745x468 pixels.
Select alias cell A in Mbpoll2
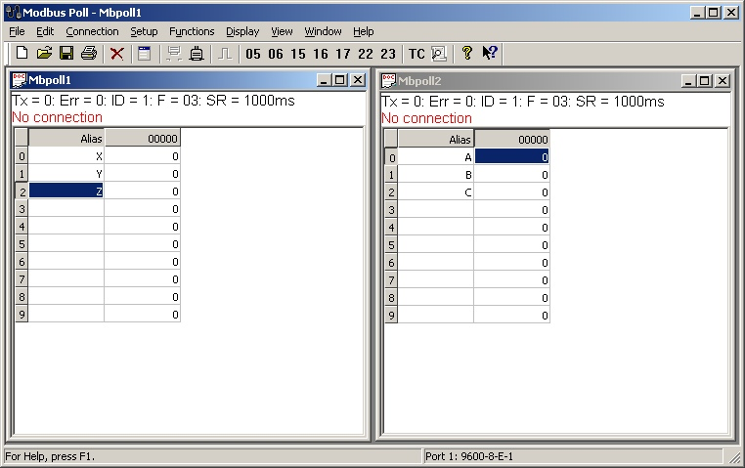click(x=436, y=157)
